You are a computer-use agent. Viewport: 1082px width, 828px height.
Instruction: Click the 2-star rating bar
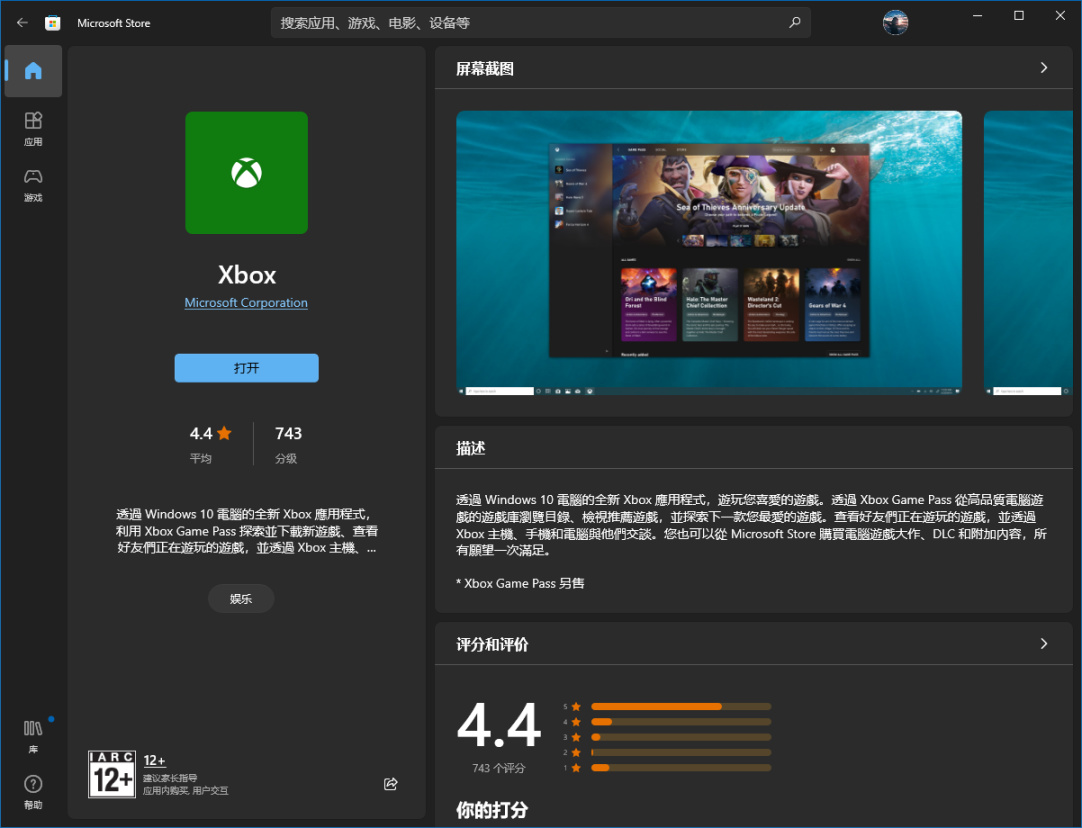680,752
